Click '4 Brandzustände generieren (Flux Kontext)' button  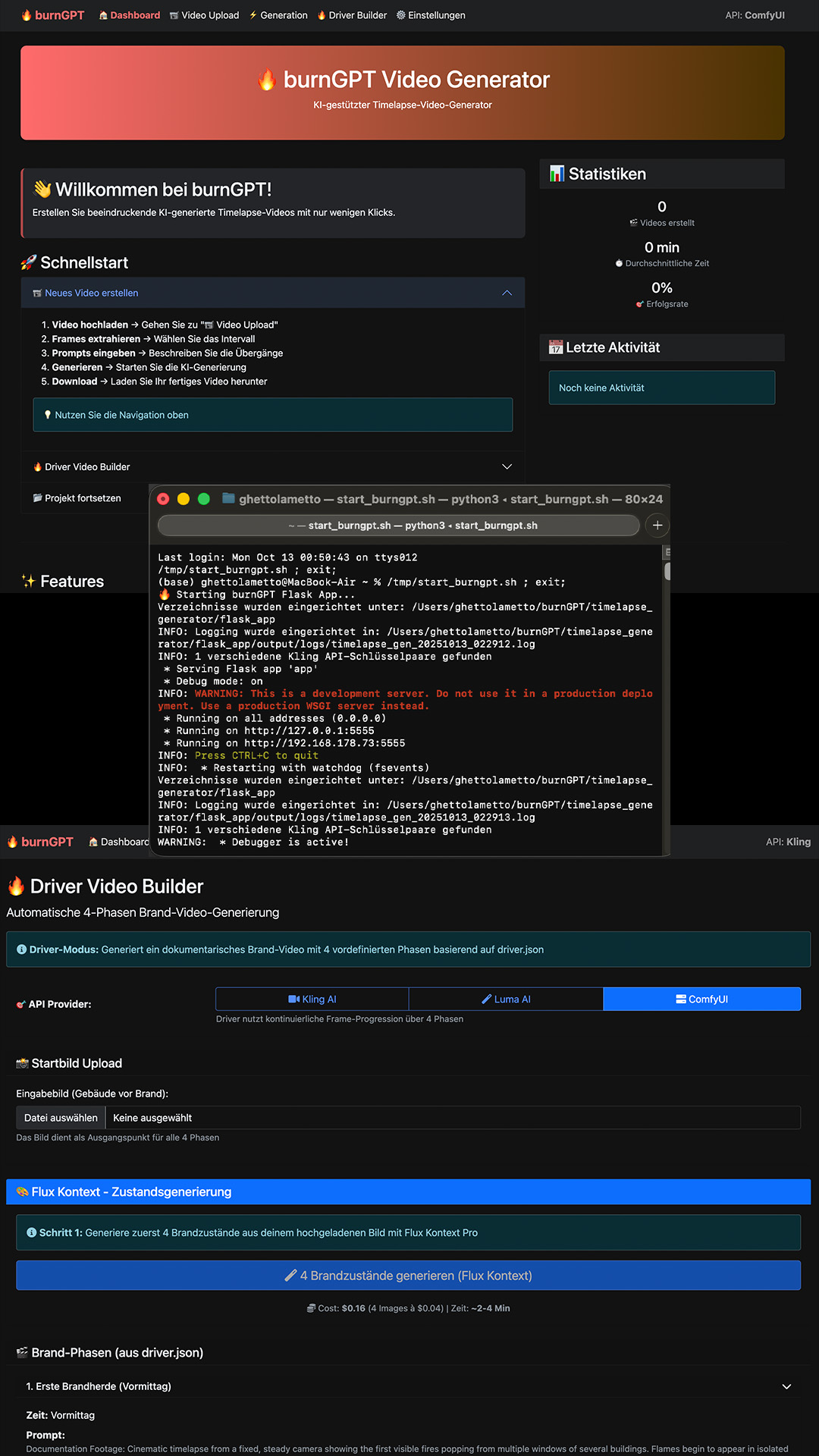click(x=408, y=1276)
